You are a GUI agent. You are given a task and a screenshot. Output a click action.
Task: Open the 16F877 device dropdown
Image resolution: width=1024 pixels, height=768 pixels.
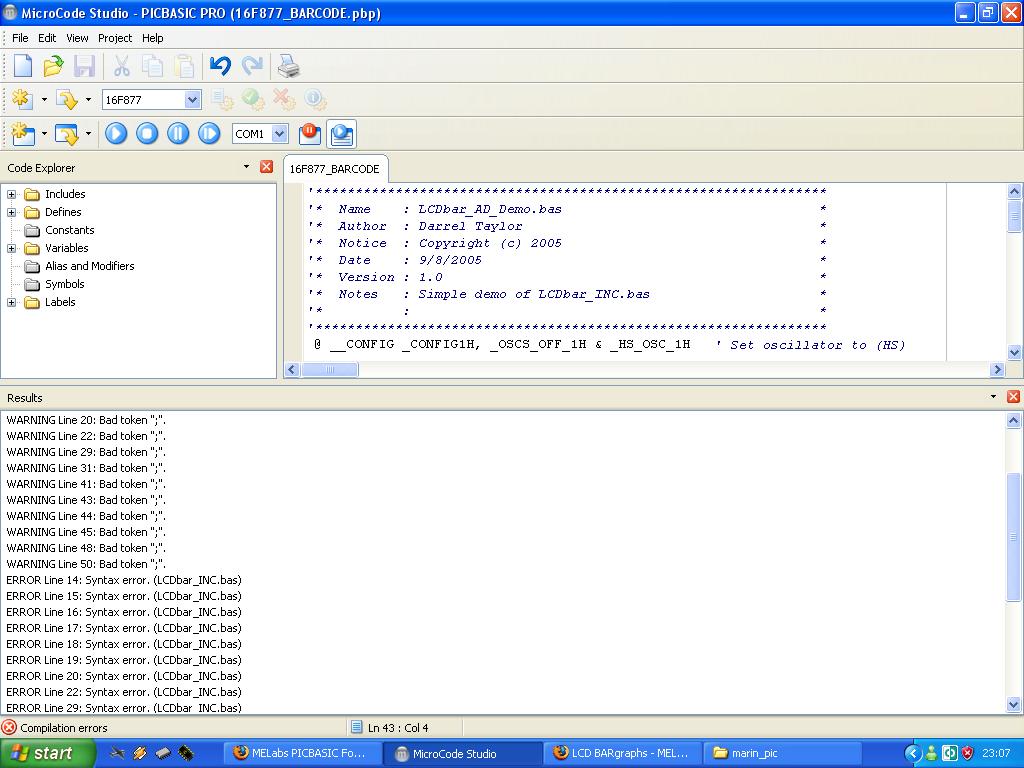click(x=192, y=100)
